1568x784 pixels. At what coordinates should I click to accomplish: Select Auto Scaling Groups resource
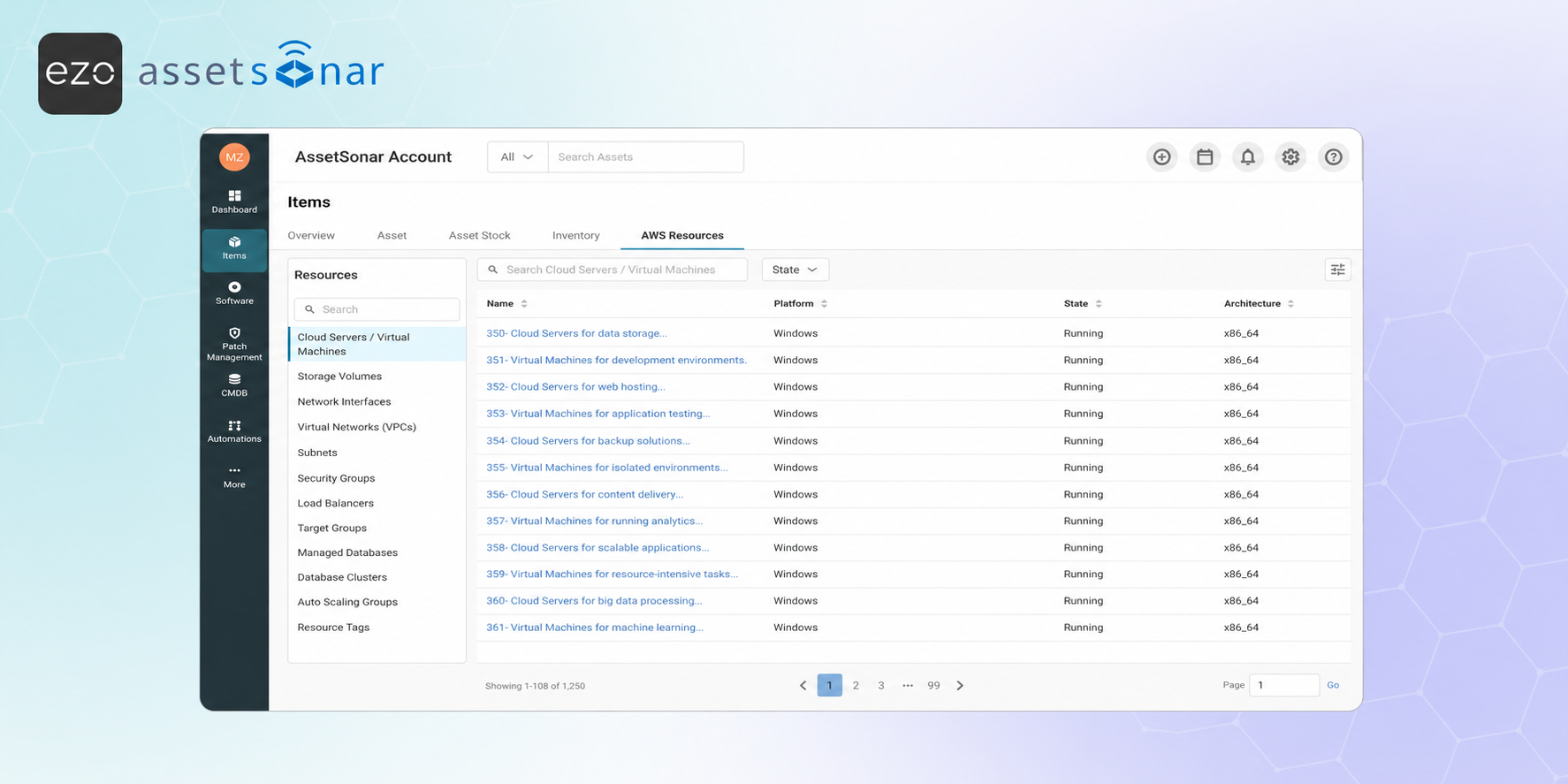click(x=347, y=602)
